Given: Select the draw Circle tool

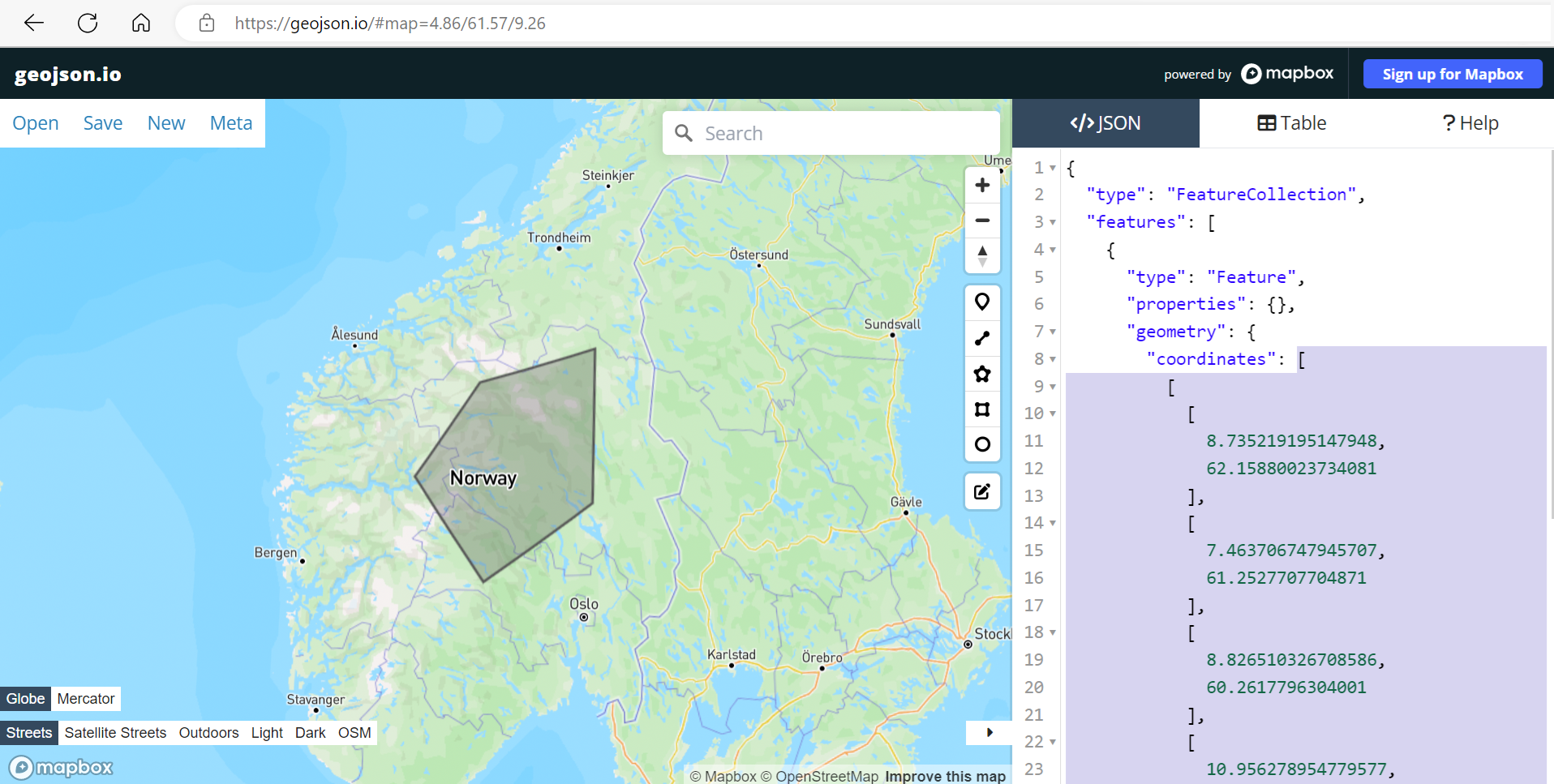Looking at the screenshot, I should (982, 444).
